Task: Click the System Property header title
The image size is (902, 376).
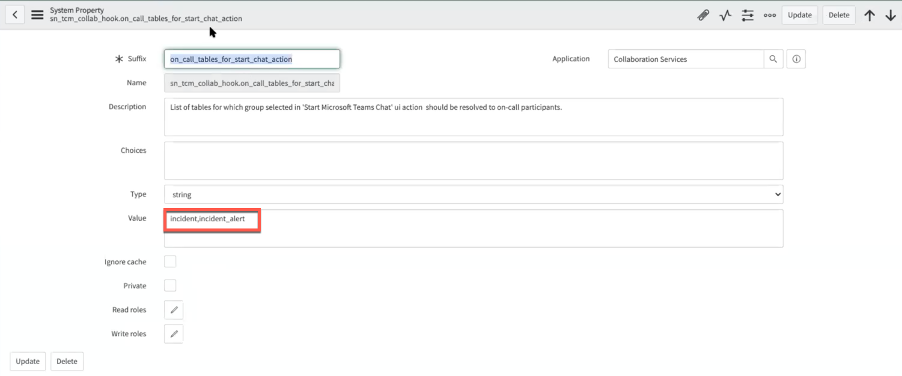Action: (77, 10)
